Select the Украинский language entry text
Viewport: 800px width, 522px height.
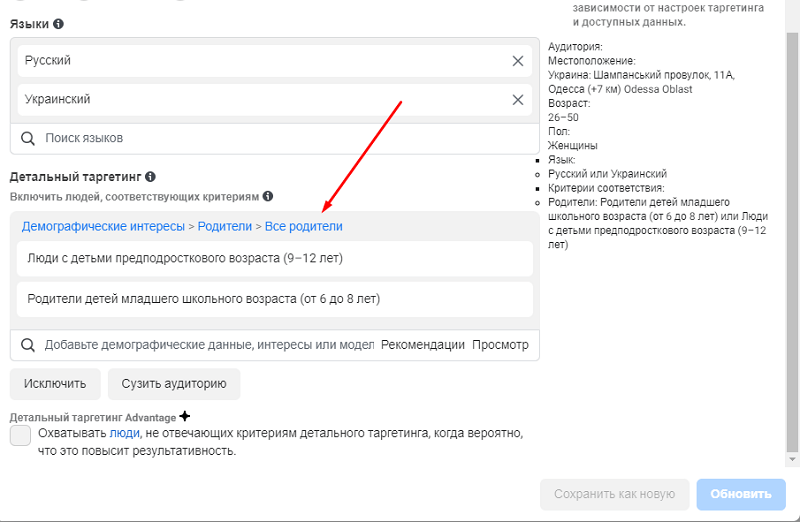point(58,99)
